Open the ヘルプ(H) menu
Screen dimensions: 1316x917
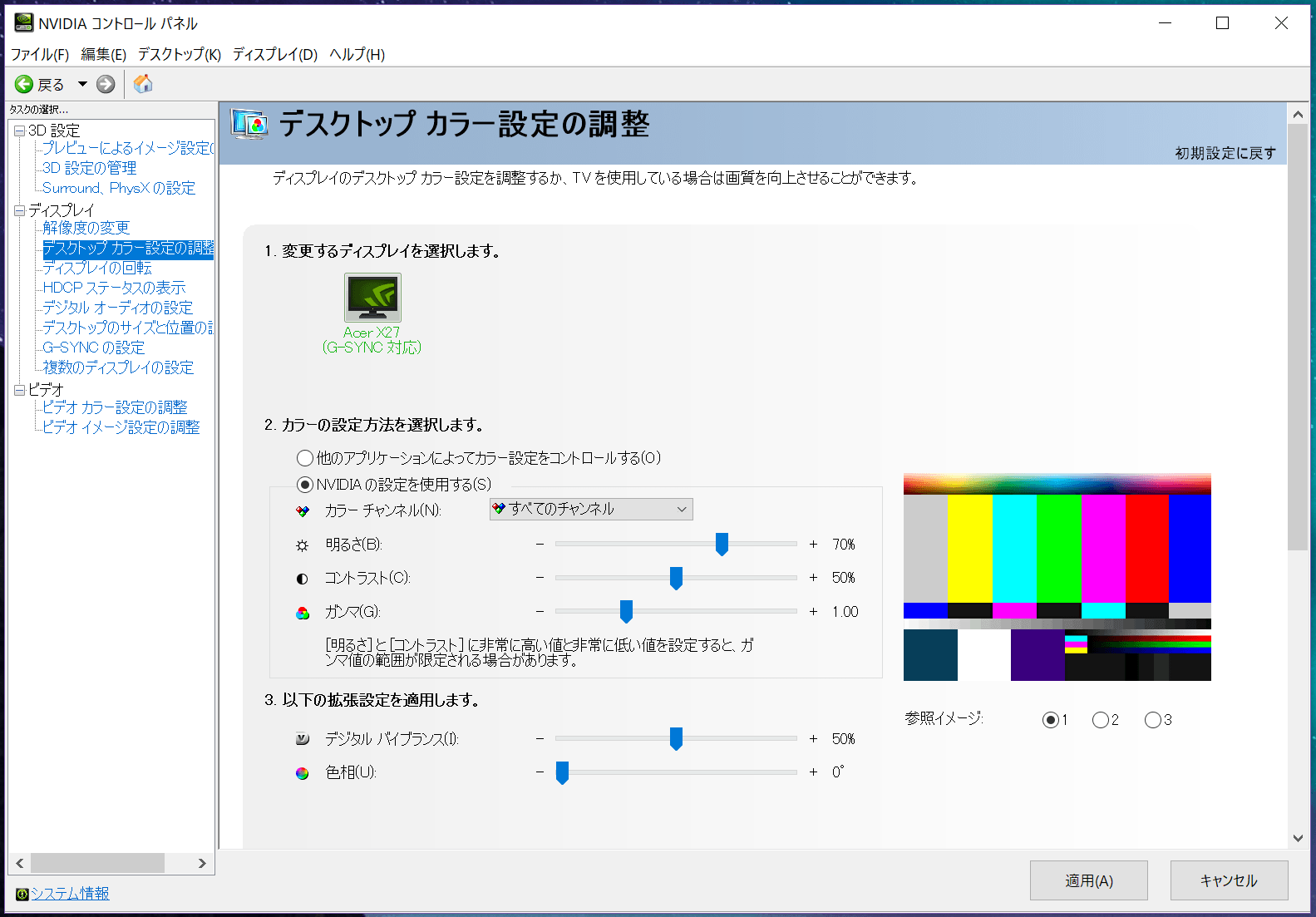click(357, 55)
